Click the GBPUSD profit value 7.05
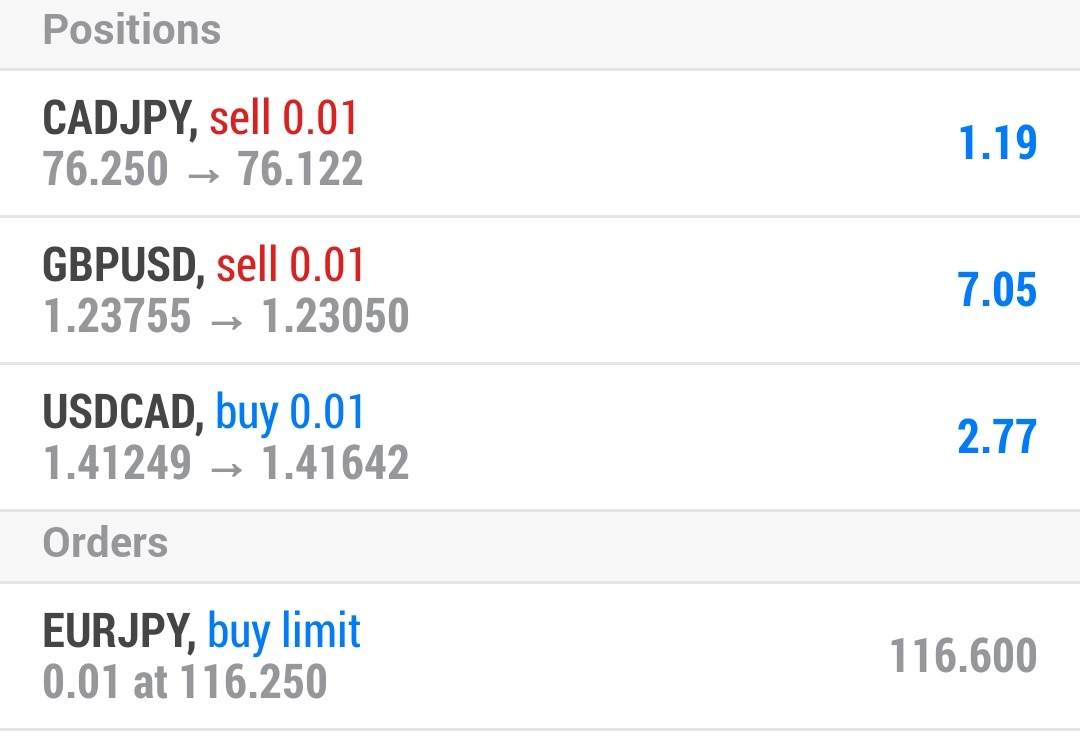This screenshot has width=1080, height=738. click(x=997, y=290)
